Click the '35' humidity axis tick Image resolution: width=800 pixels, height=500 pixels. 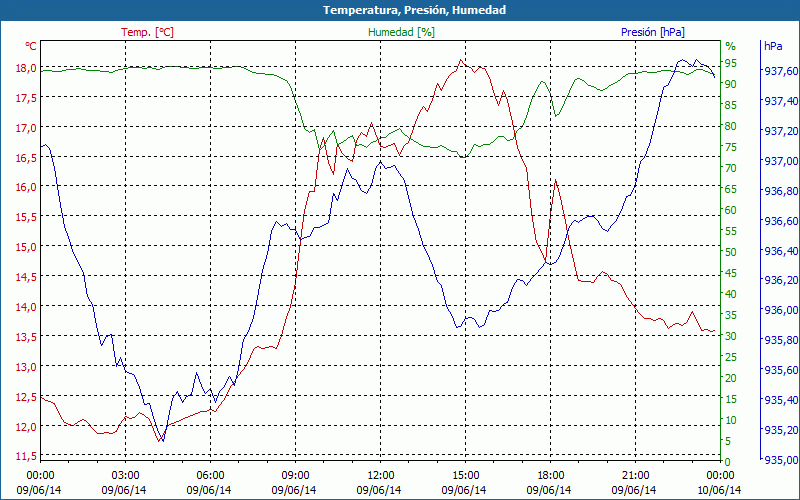(x=731, y=315)
